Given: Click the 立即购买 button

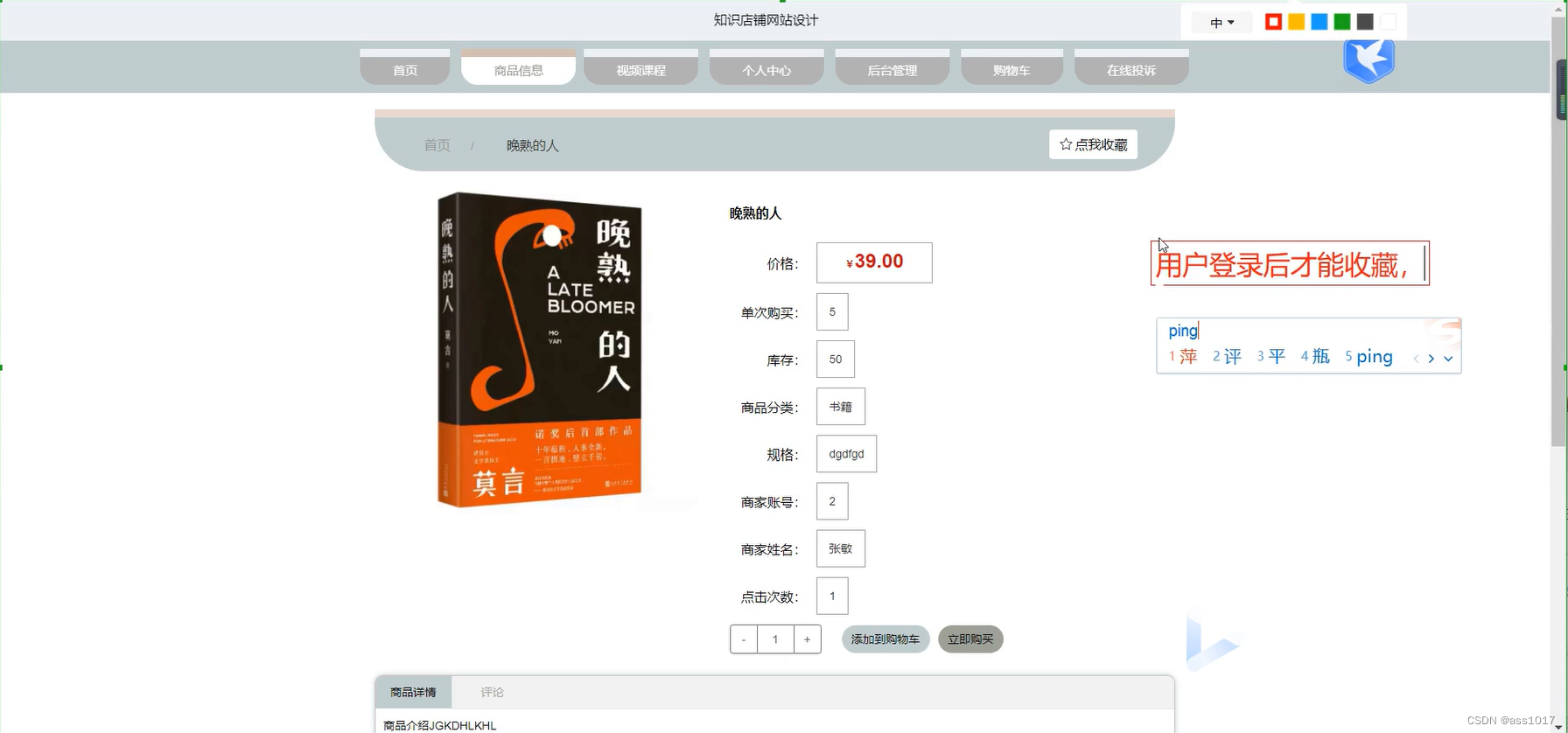Looking at the screenshot, I should 970,639.
